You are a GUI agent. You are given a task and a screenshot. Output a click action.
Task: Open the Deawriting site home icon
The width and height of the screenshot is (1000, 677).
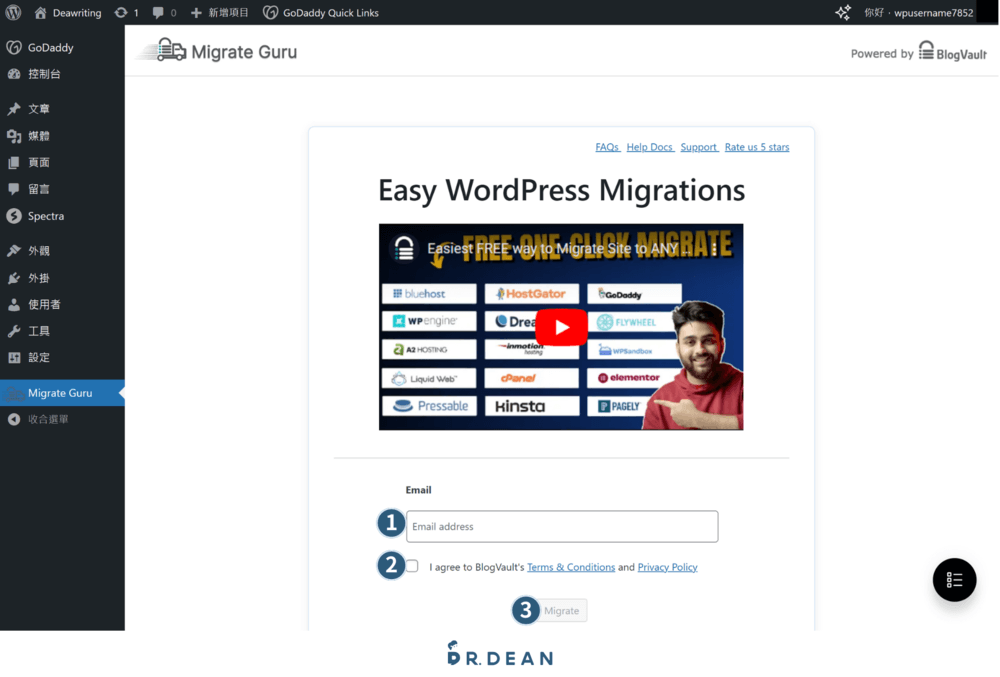pyautogui.click(x=40, y=12)
